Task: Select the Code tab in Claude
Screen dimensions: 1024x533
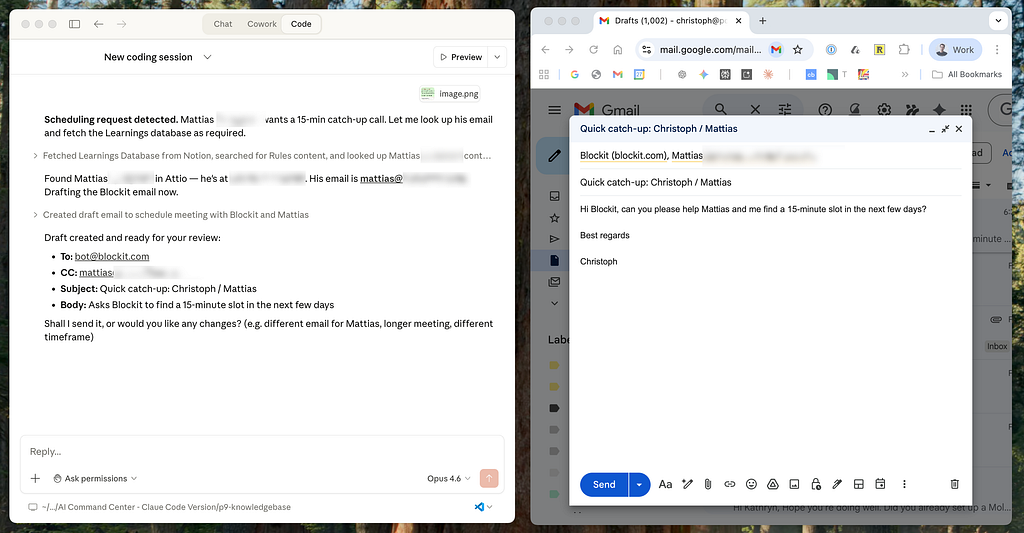Action: 301,24
